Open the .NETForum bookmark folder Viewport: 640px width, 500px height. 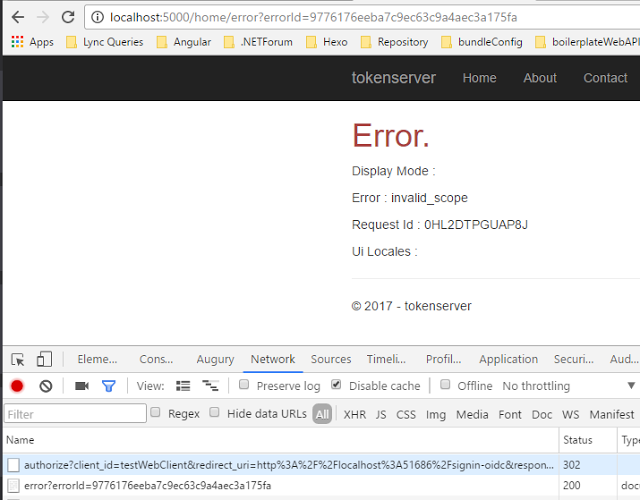click(258, 42)
